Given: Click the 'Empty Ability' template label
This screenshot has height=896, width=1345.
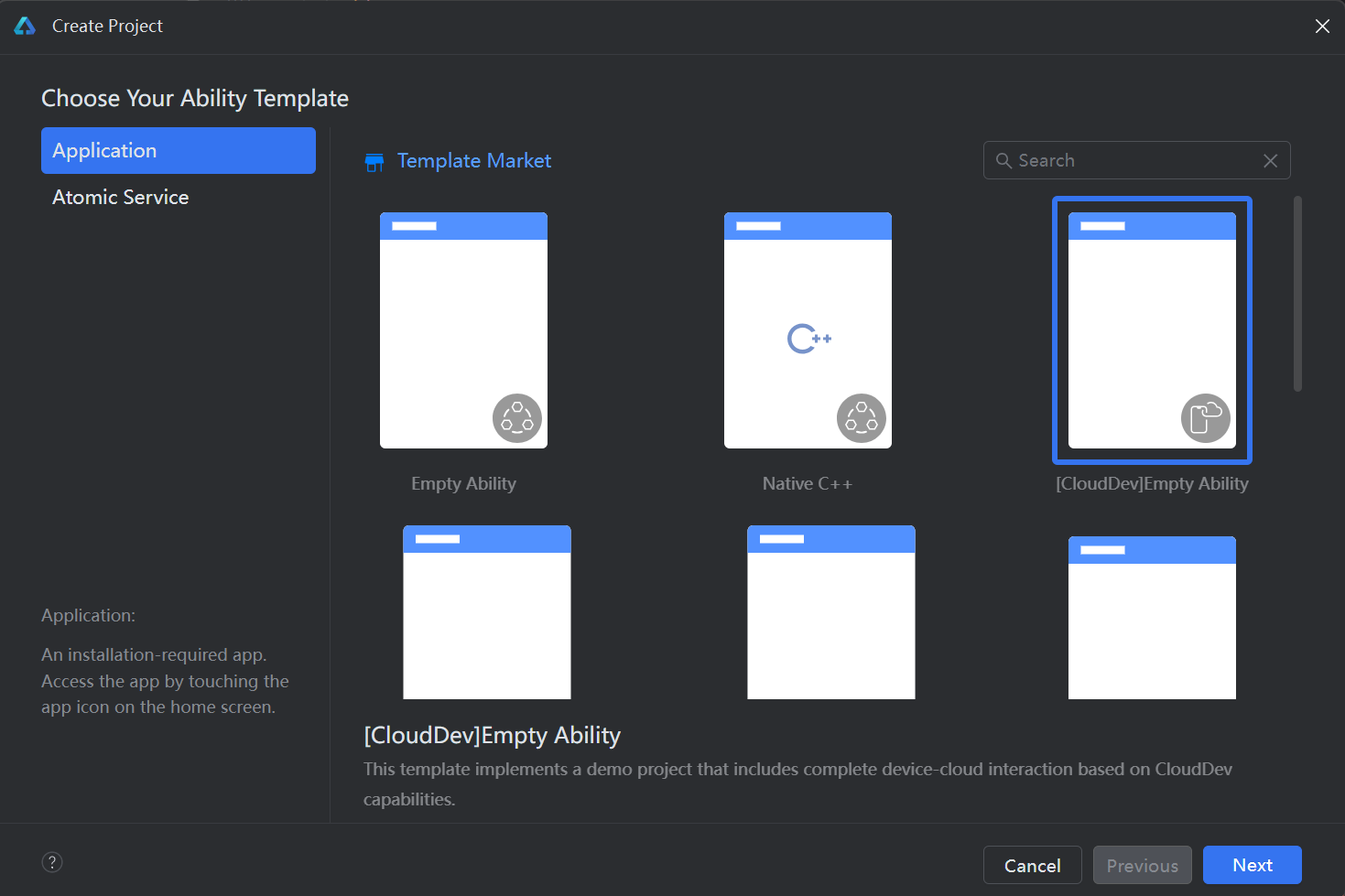Looking at the screenshot, I should (463, 484).
